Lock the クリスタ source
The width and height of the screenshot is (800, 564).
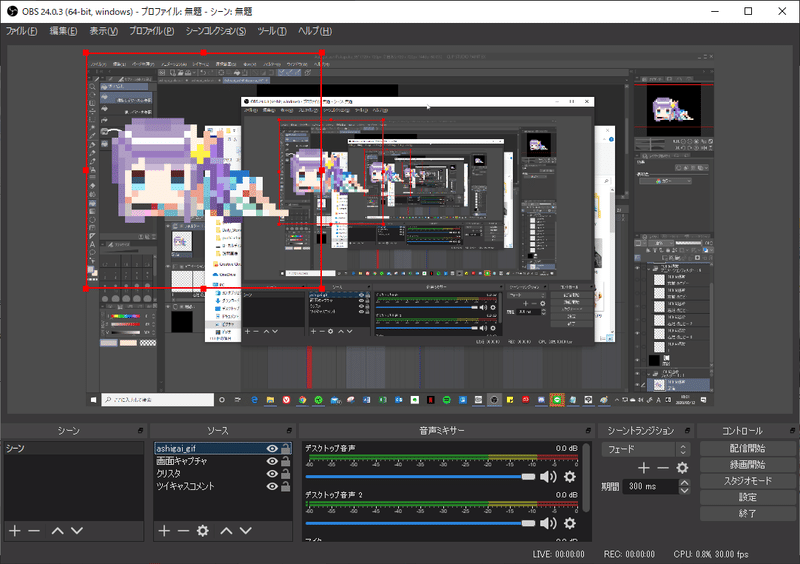pyautogui.click(x=286, y=474)
